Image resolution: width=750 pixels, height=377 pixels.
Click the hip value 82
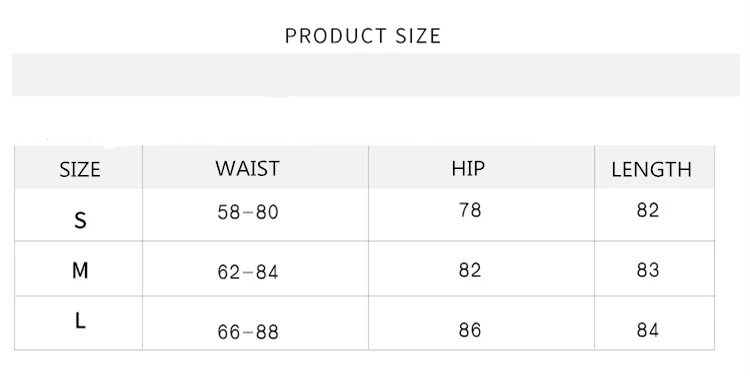(x=470, y=270)
